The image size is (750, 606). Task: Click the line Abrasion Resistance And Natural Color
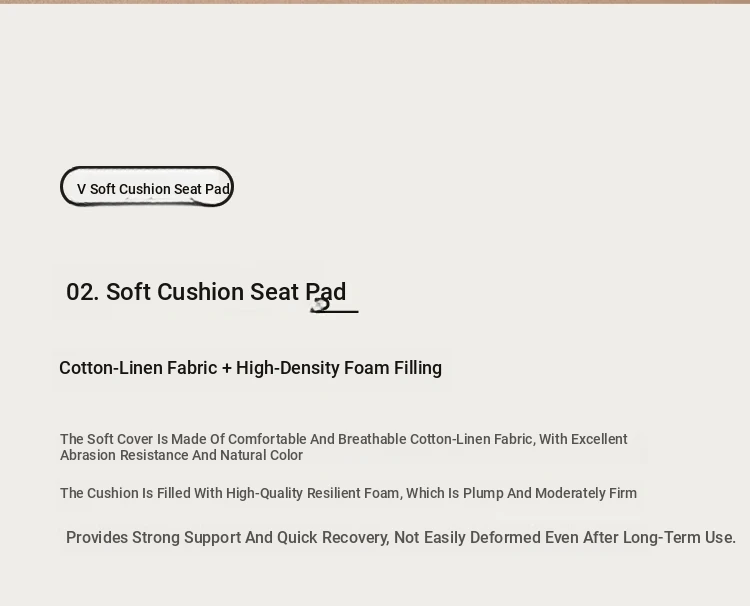click(181, 455)
